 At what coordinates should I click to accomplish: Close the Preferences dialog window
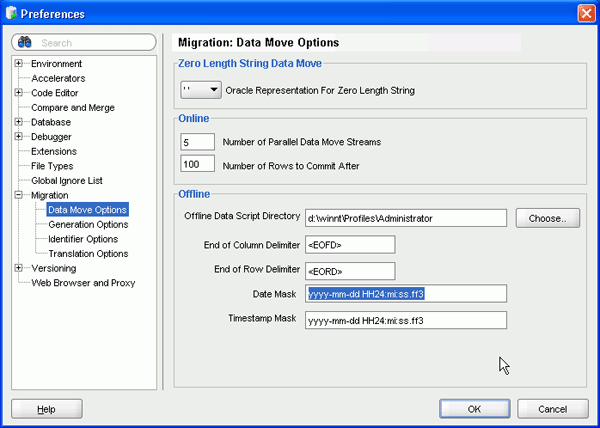pos(586,13)
